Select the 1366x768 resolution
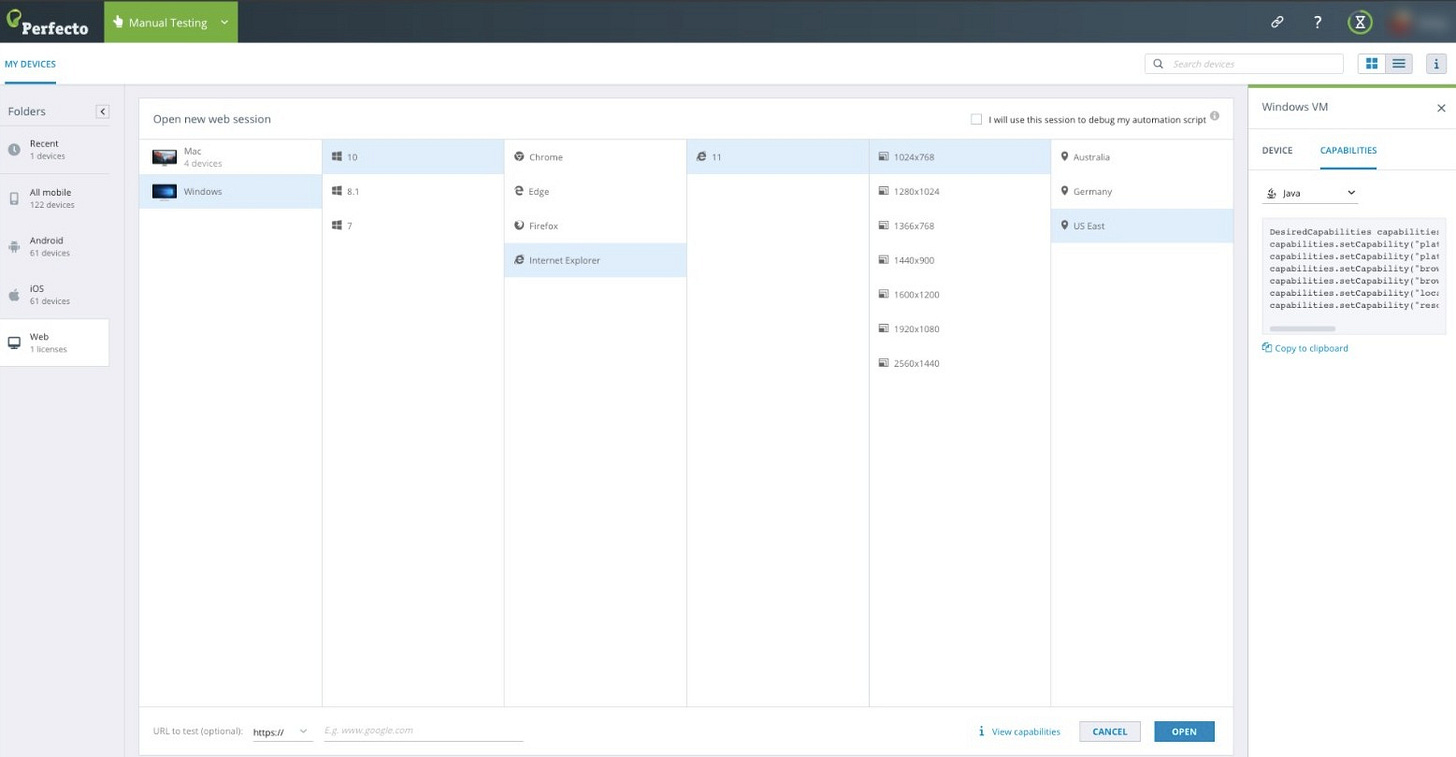 960,225
